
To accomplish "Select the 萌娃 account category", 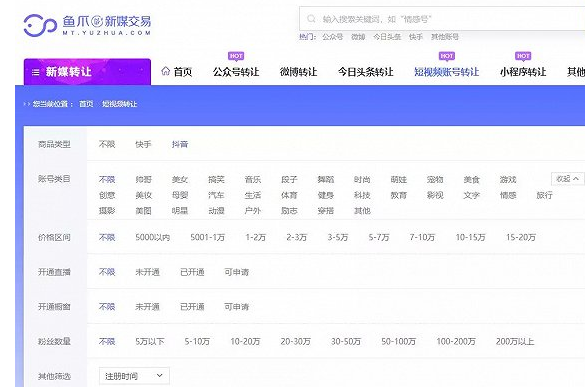I will [x=398, y=179].
